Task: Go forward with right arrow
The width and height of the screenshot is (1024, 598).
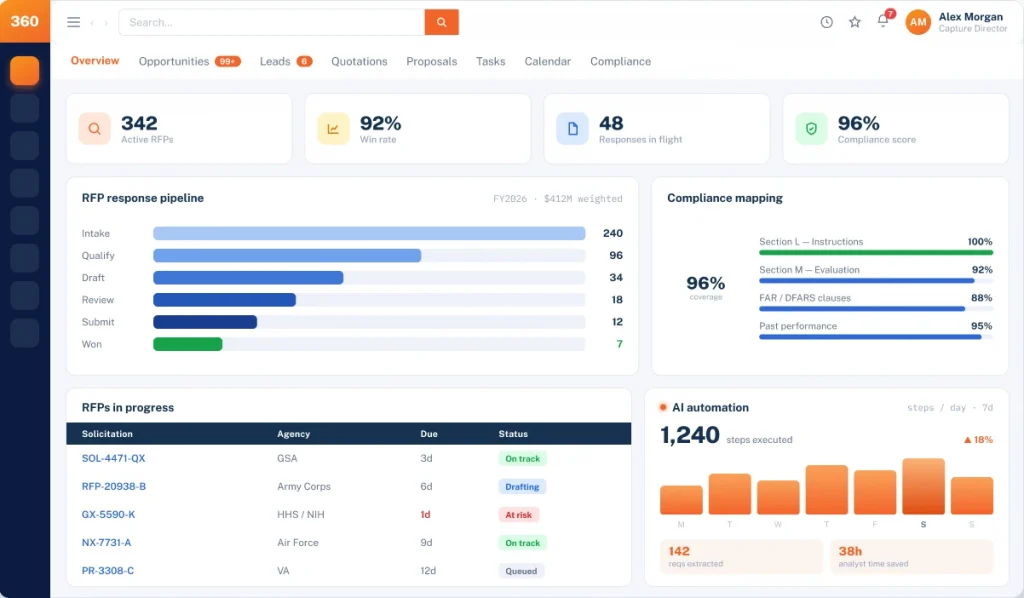Action: (x=106, y=23)
